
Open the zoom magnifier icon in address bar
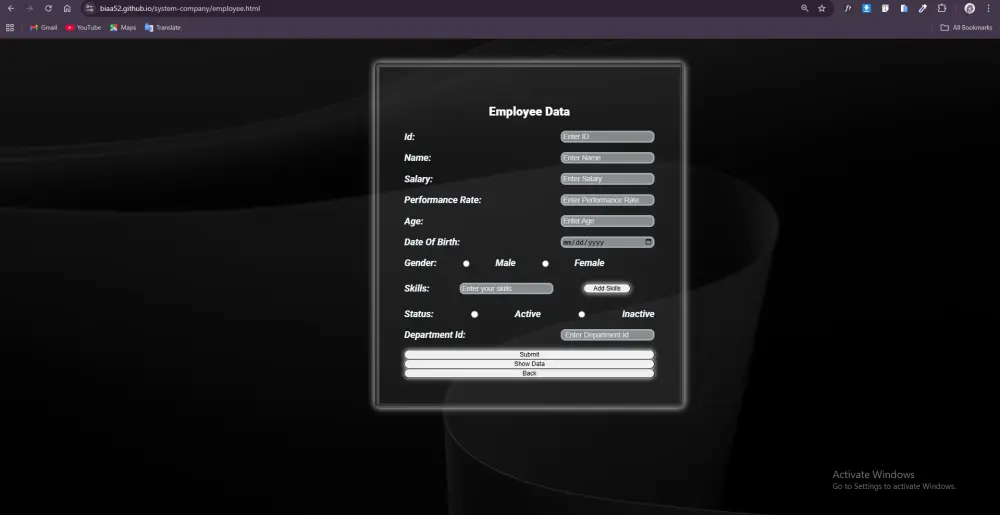(805, 8)
